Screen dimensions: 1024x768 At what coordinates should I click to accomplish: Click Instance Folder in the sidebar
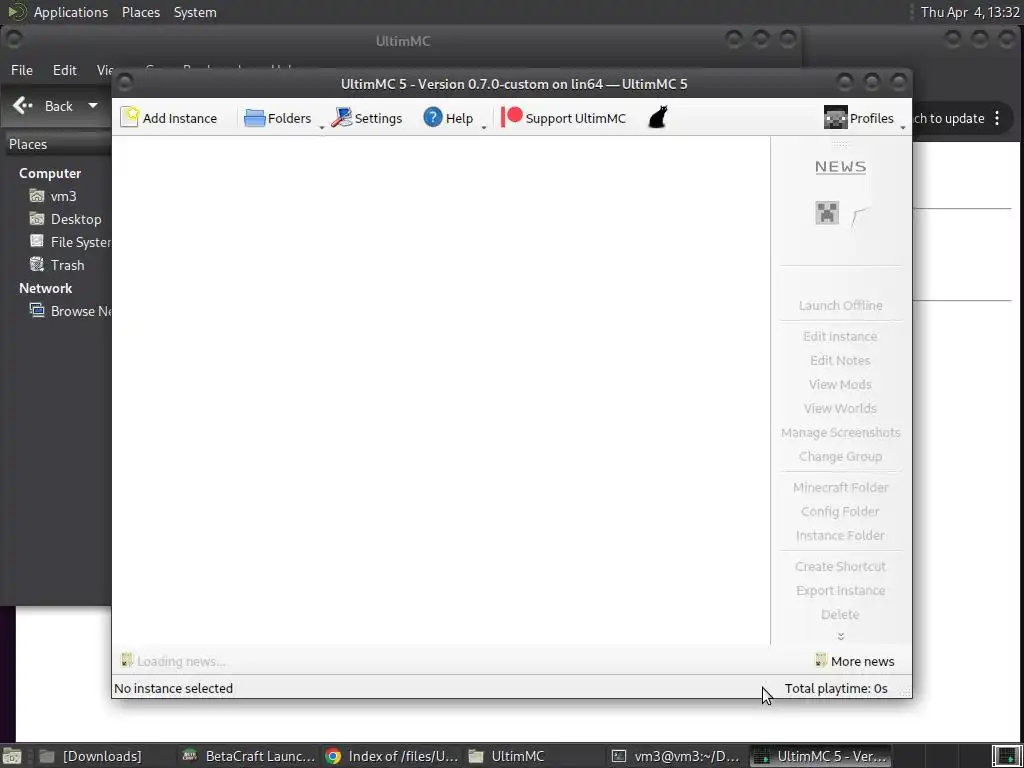coord(840,536)
